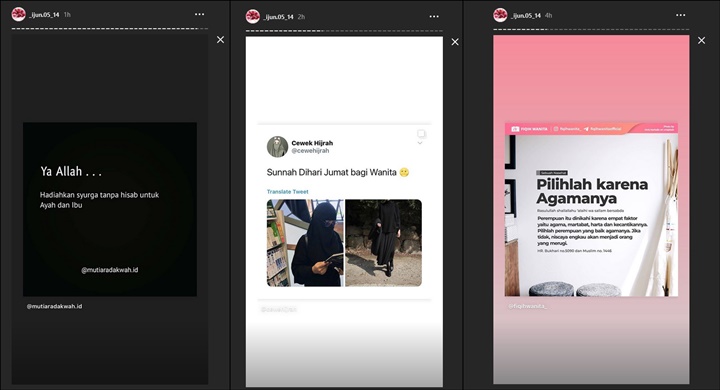The image size is (720, 390).
Task: Tap the @fiqihwanita_ mention below the pink post
Action: (527, 306)
